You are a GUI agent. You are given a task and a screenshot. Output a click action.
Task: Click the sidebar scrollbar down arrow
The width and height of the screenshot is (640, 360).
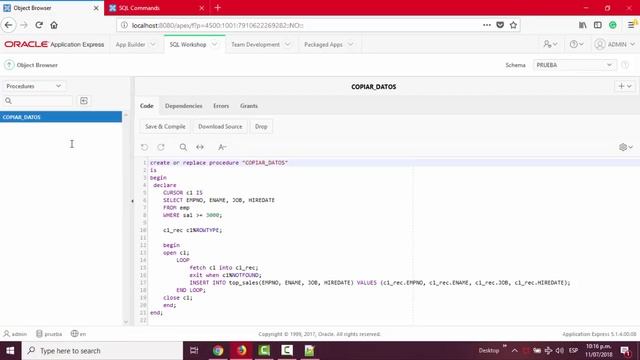pos(126,322)
